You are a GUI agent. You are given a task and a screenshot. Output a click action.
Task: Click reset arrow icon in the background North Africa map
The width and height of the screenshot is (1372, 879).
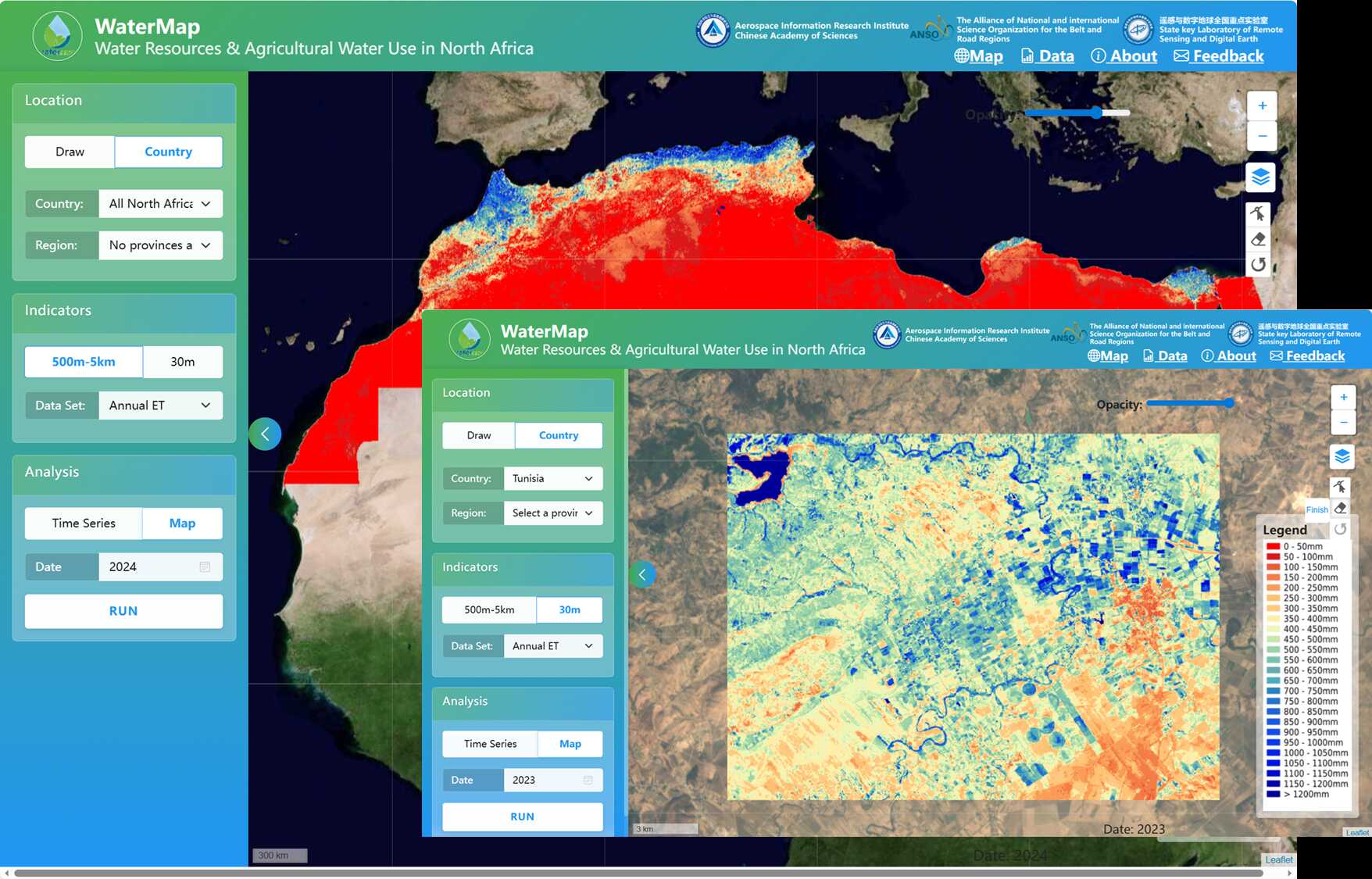coord(1258,265)
